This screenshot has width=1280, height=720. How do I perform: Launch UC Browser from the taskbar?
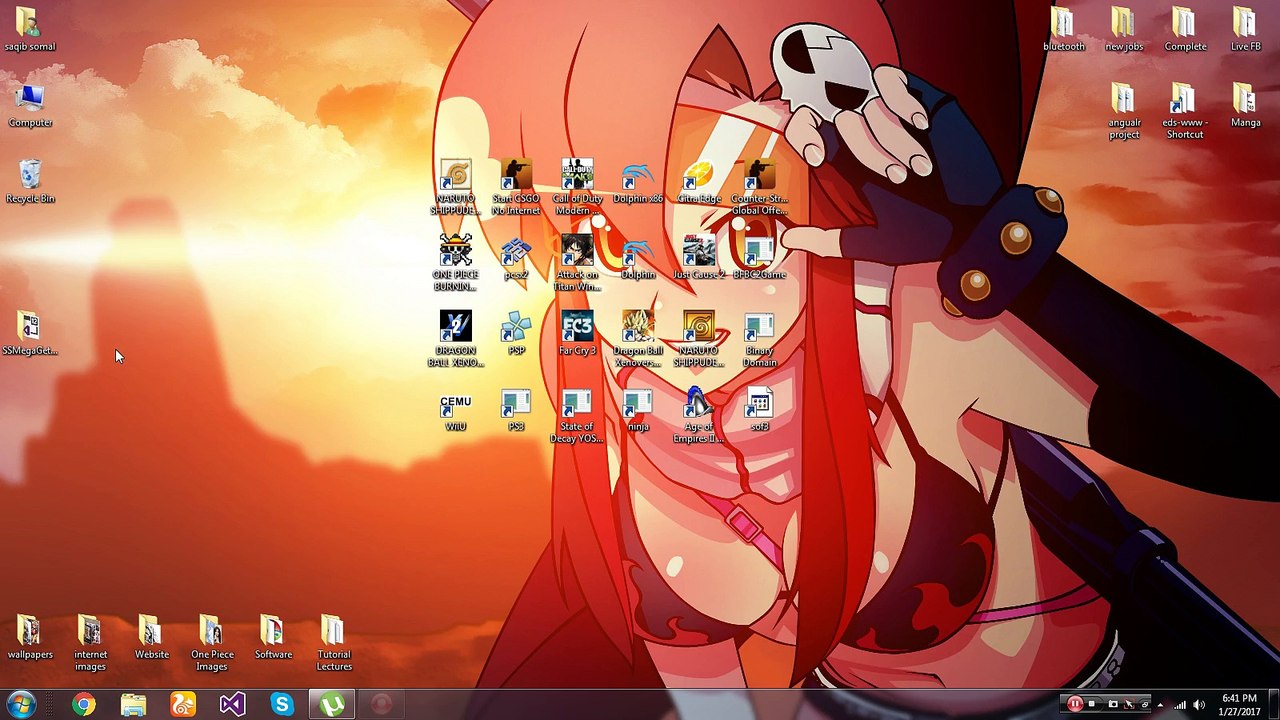click(x=183, y=705)
